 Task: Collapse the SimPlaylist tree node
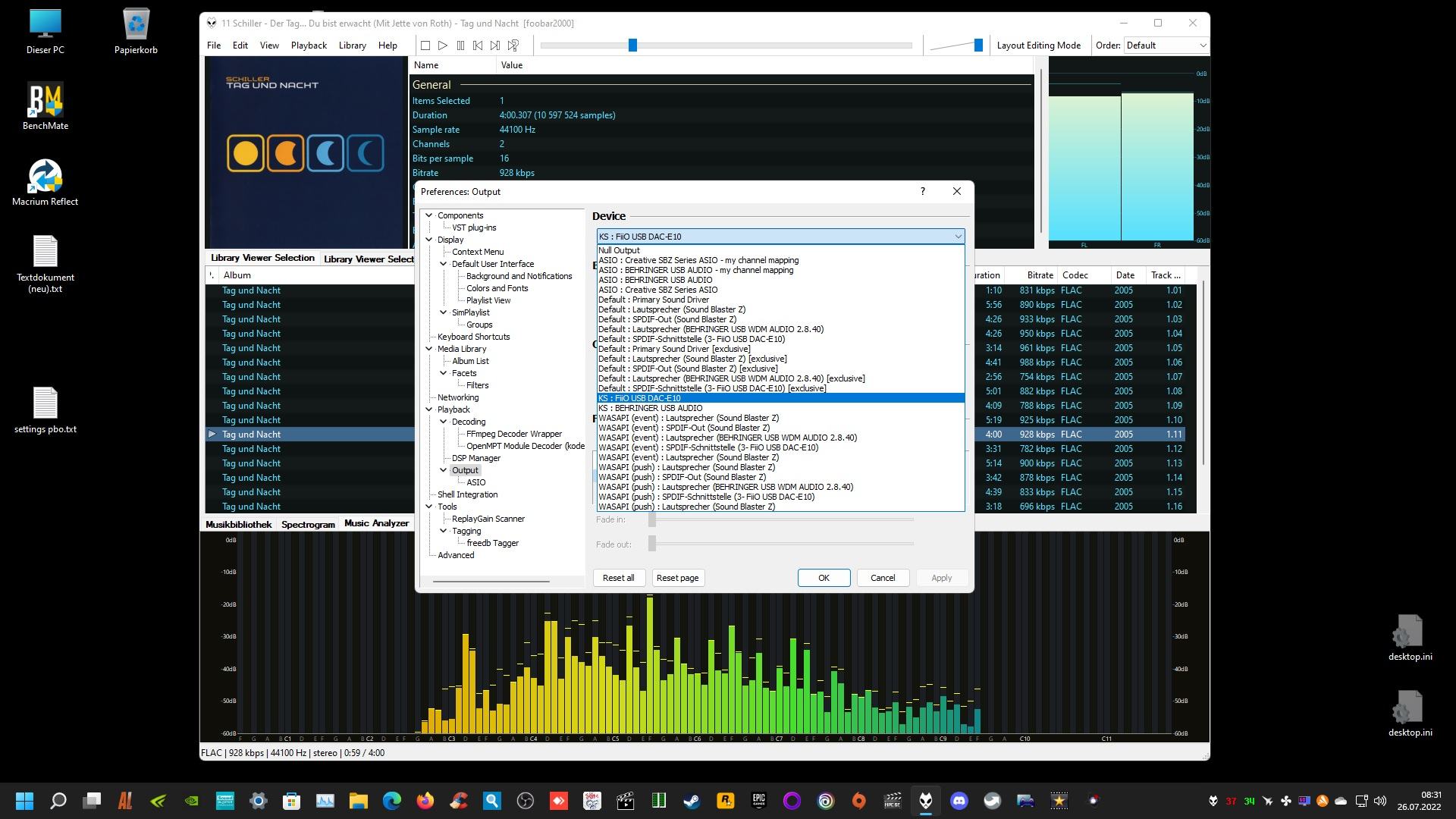444,312
